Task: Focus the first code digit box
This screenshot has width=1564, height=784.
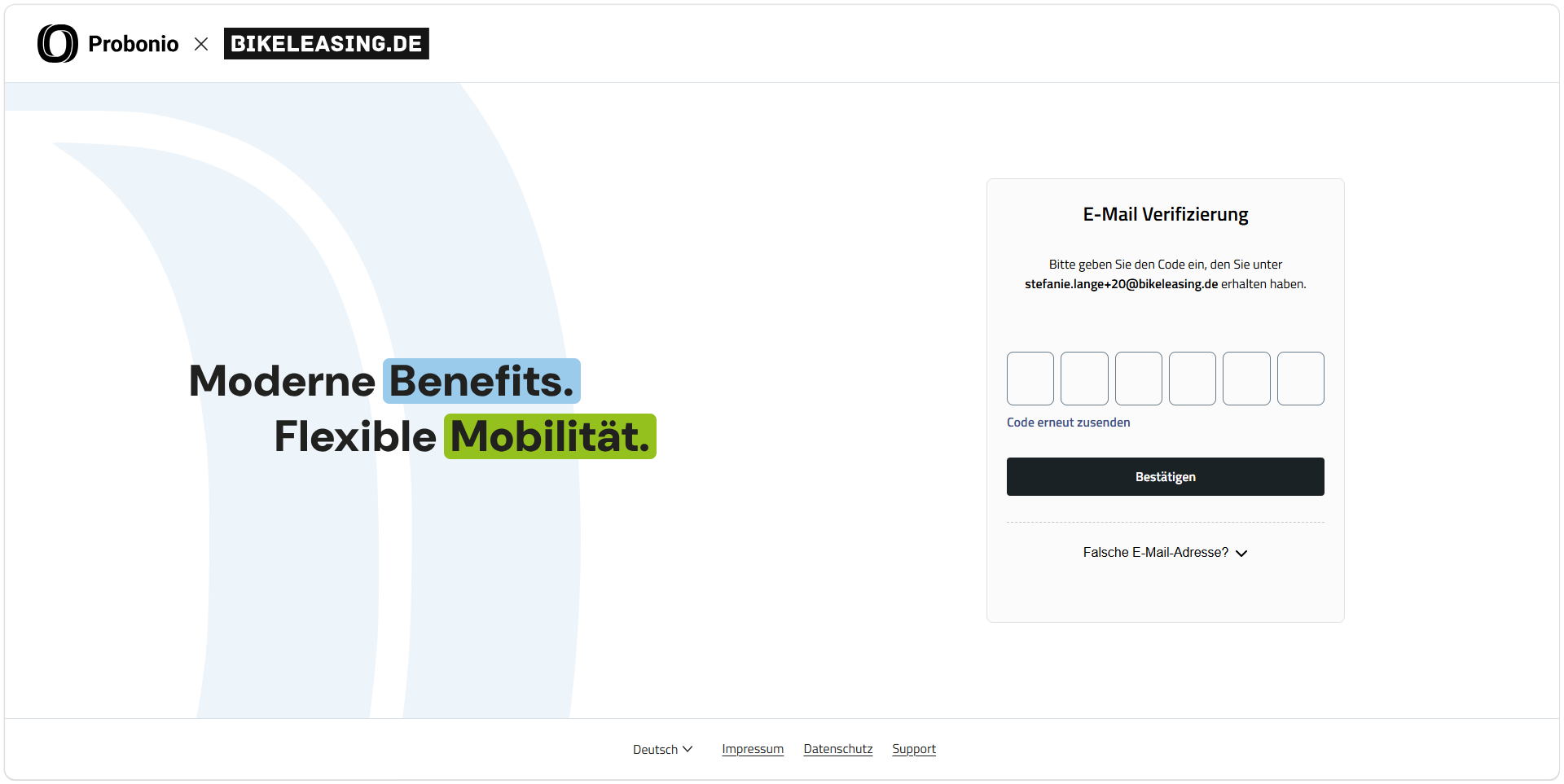Action: click(1030, 379)
